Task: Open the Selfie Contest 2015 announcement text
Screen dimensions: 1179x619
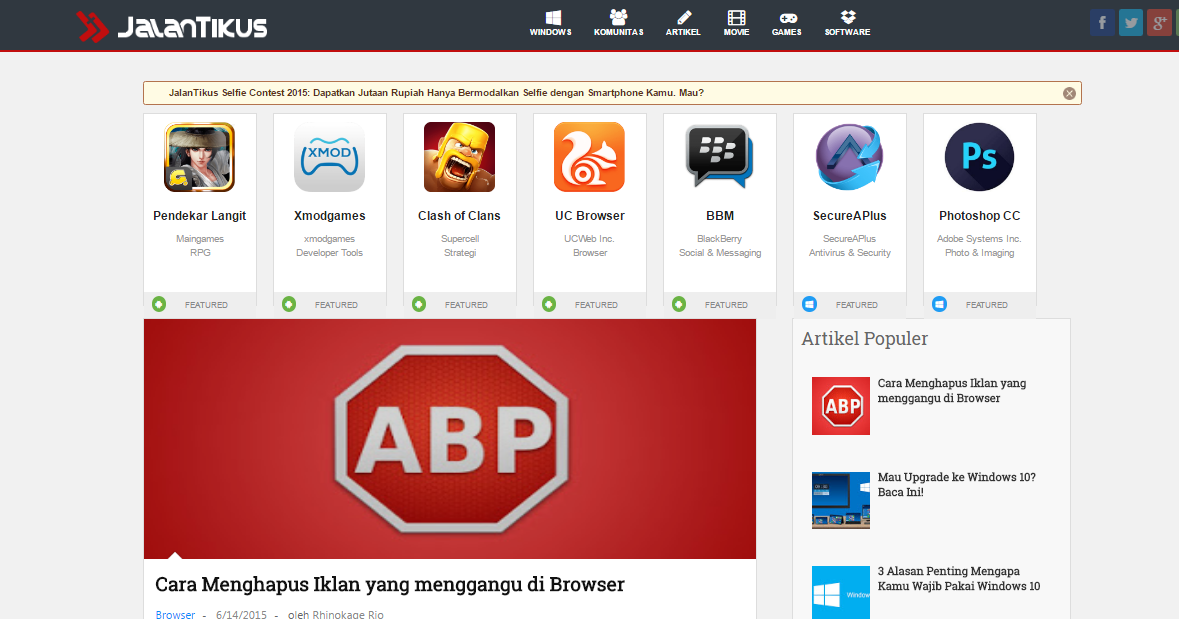Action: 436,93
